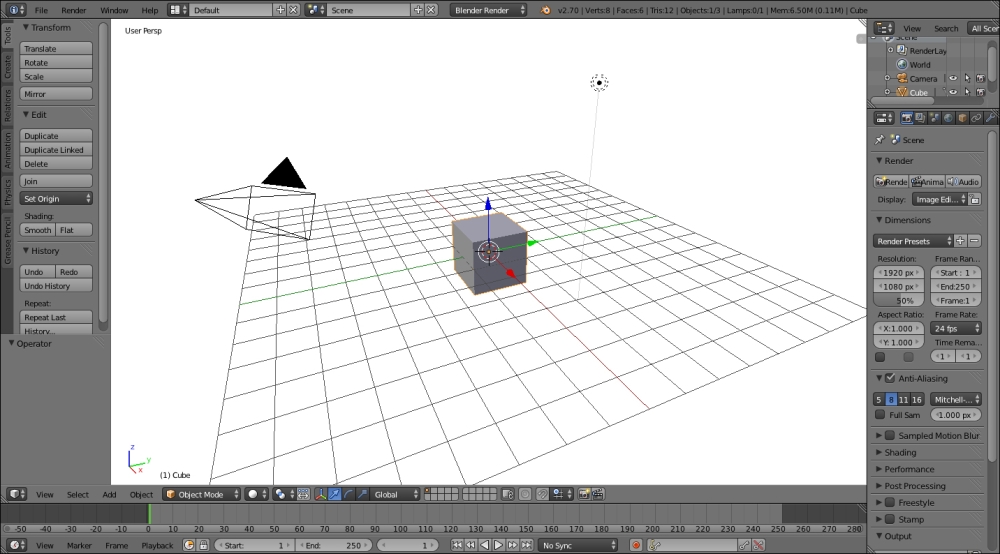Click the translate manipulator arrow icon
1000x554 pixels.
(335, 494)
